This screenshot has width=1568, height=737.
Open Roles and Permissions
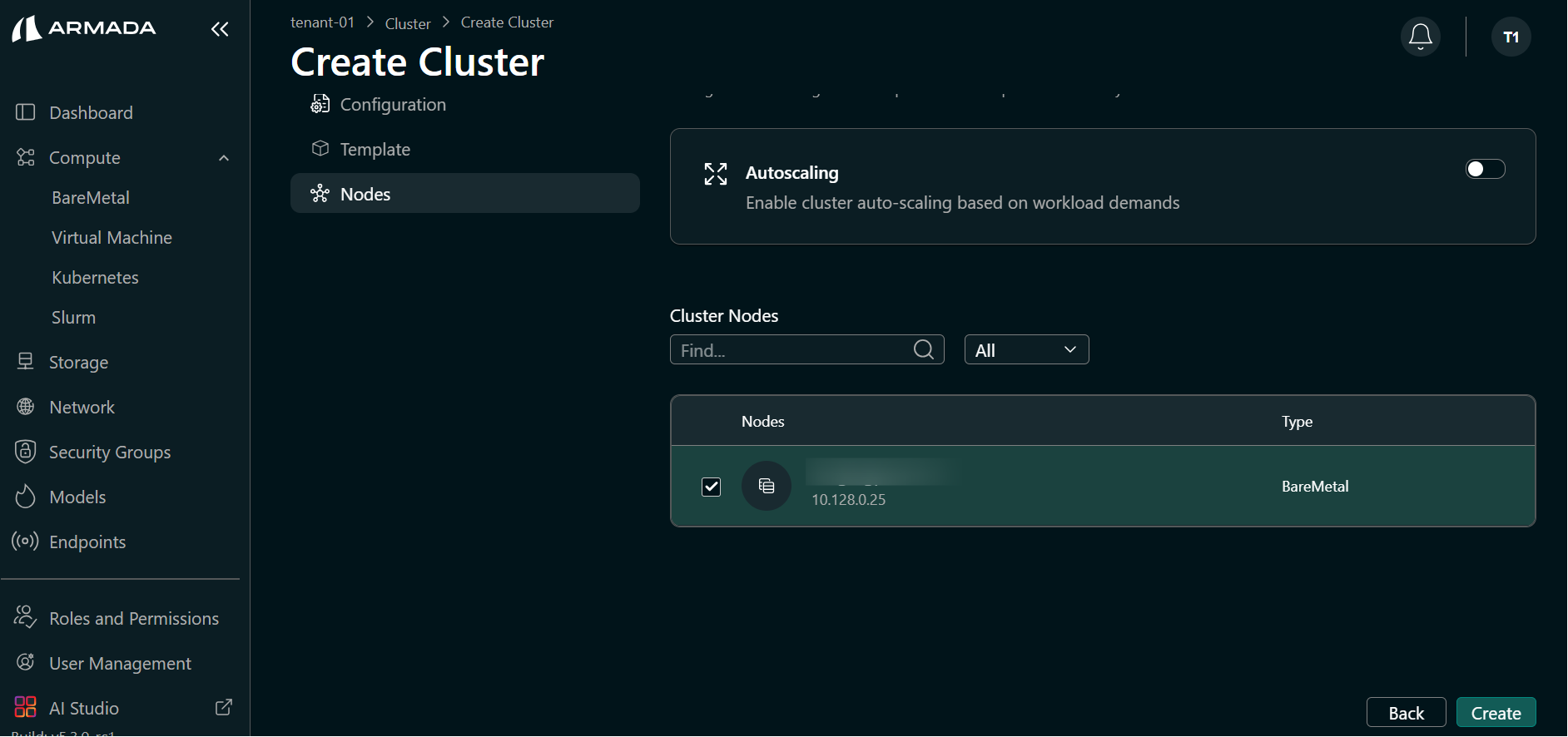pos(134,618)
